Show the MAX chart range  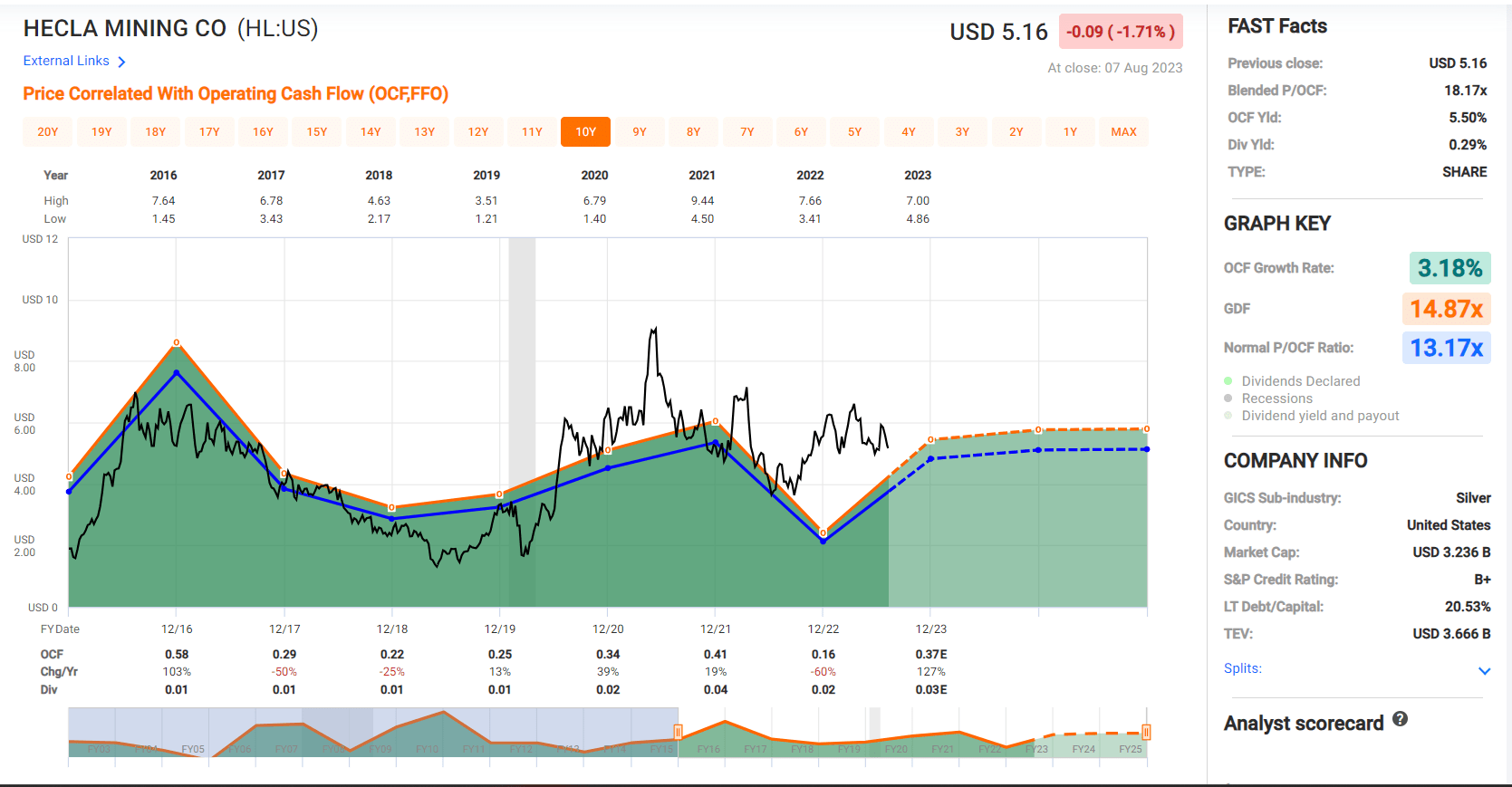pos(1124,132)
